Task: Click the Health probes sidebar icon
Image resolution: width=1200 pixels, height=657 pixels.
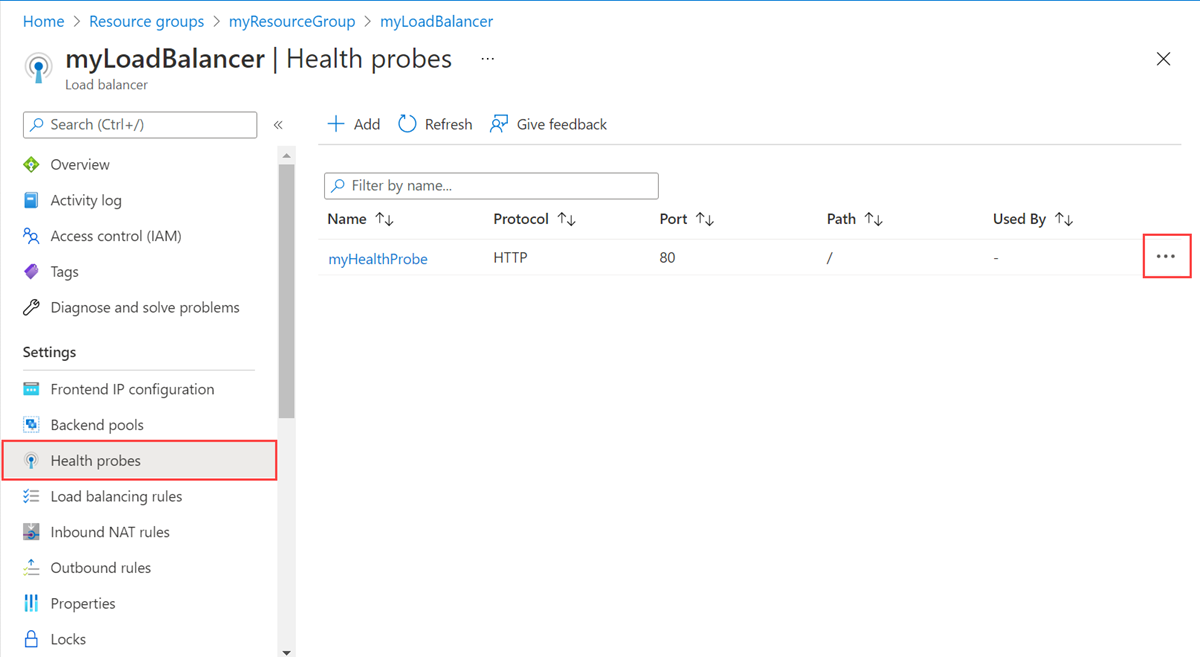Action: tap(31, 461)
